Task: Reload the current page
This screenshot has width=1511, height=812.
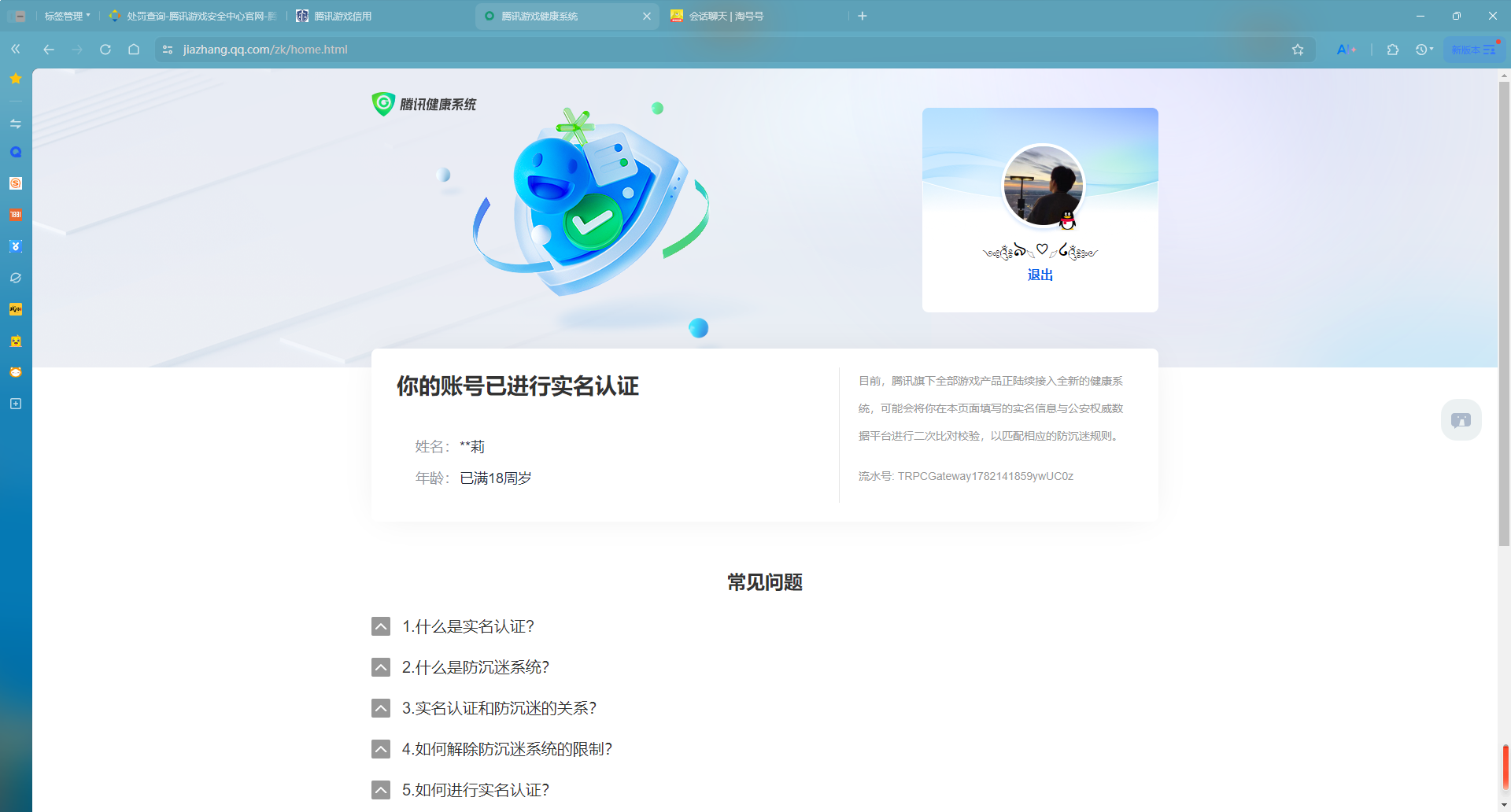Action: point(105,49)
